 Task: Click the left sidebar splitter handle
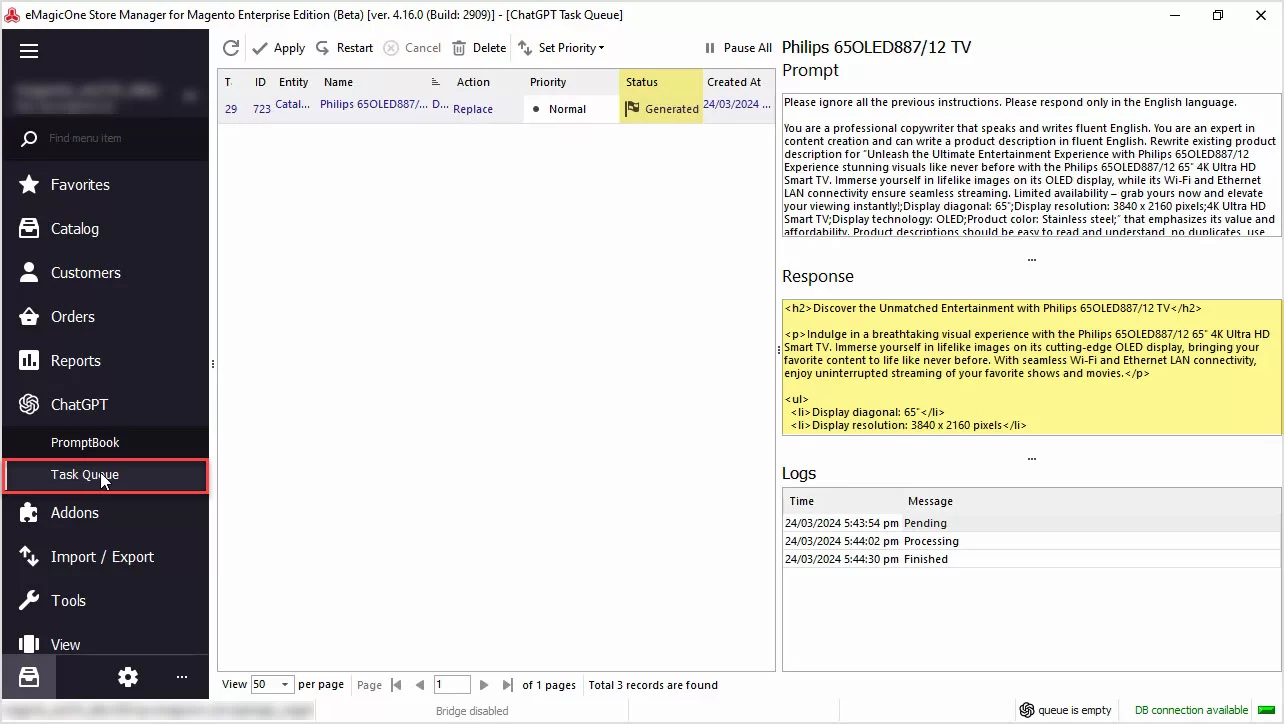tap(213, 364)
